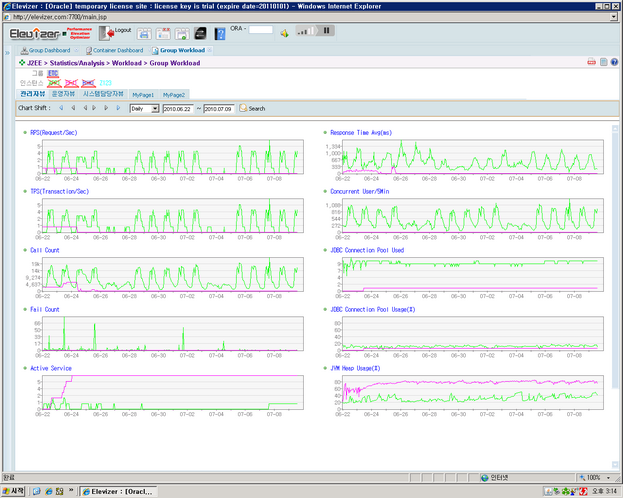Select the Group Workload tab
Image resolution: width=623 pixels, height=498 pixels.
click(182, 50)
